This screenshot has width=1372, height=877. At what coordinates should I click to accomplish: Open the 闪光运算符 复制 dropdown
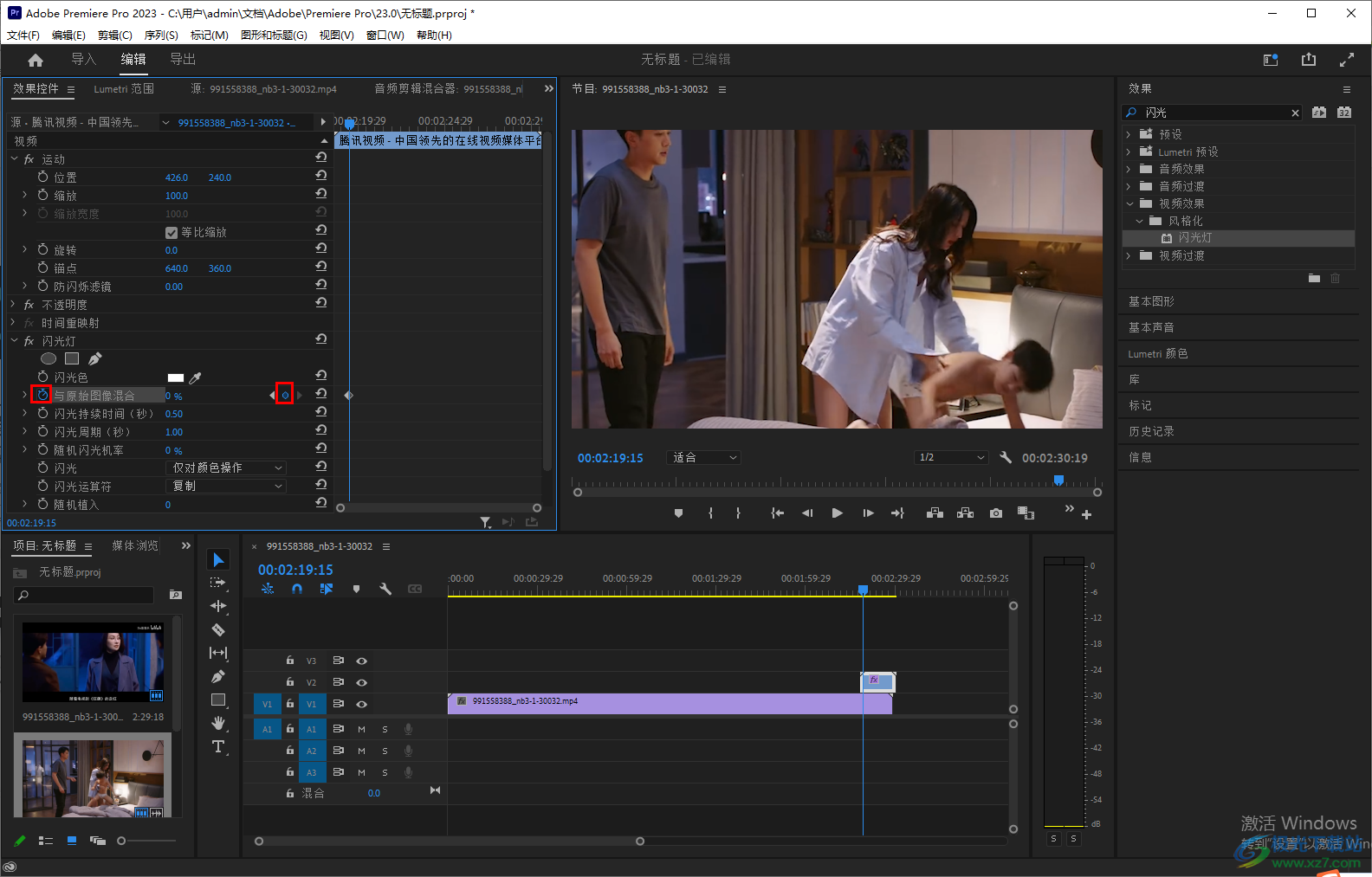coord(225,486)
